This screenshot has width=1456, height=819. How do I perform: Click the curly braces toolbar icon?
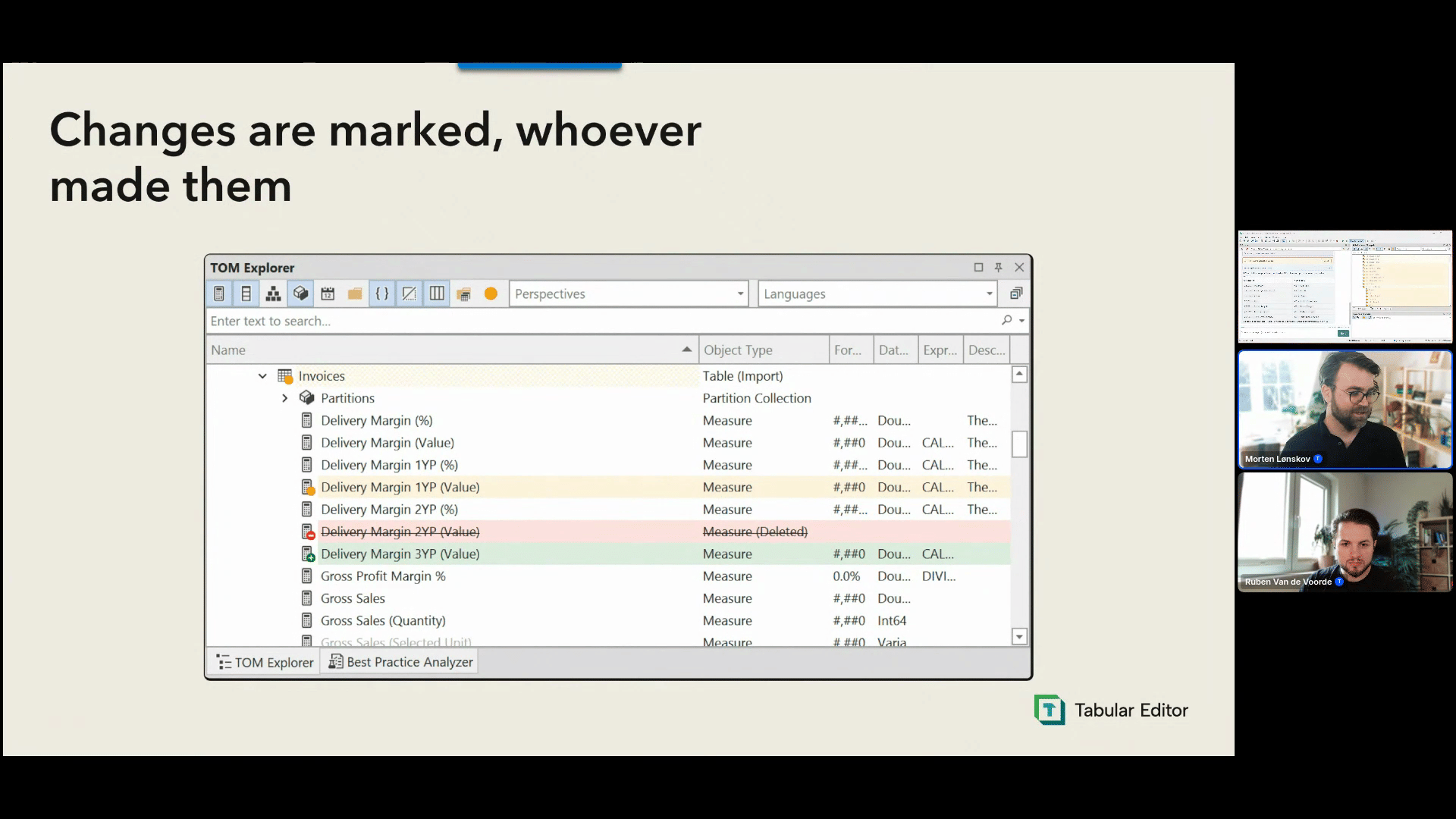[x=382, y=293]
